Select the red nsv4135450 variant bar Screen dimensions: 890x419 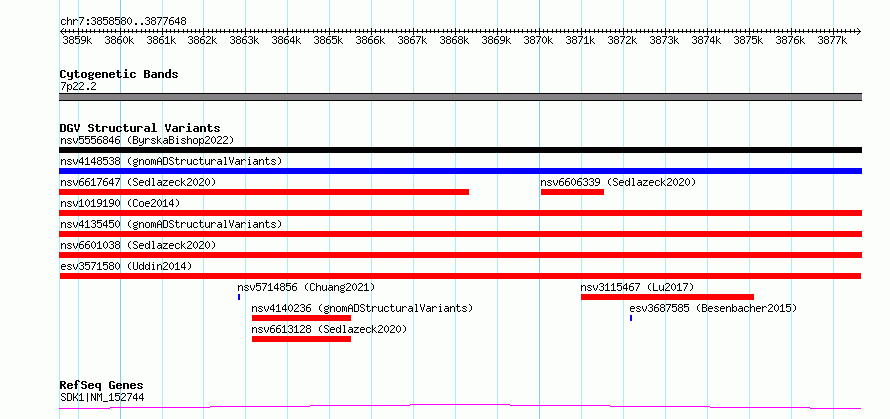460,234
